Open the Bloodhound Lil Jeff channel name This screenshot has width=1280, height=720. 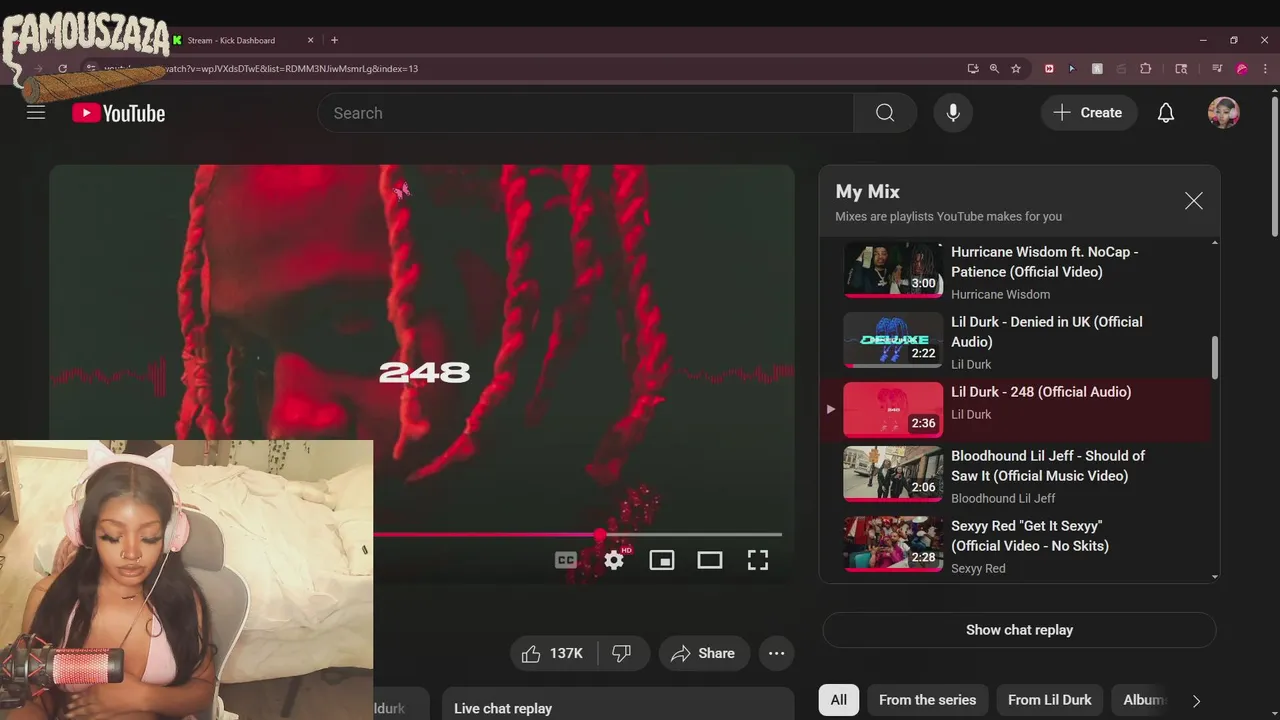pyautogui.click(x=1003, y=498)
